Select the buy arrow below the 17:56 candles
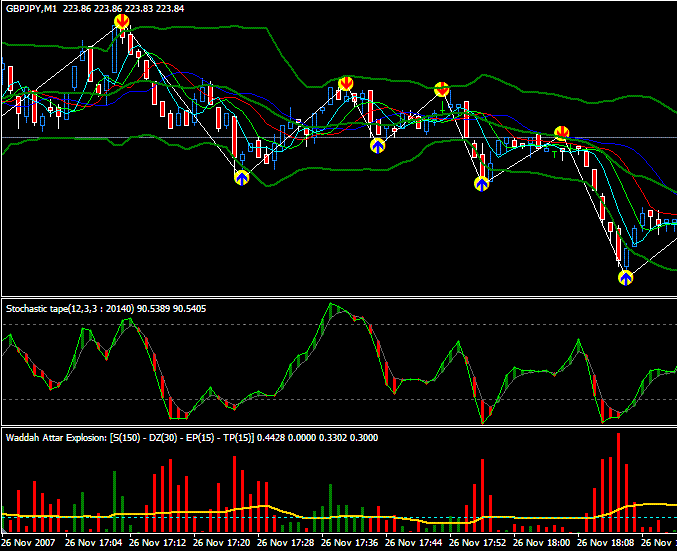The width and height of the screenshot is (677, 551). (x=481, y=184)
